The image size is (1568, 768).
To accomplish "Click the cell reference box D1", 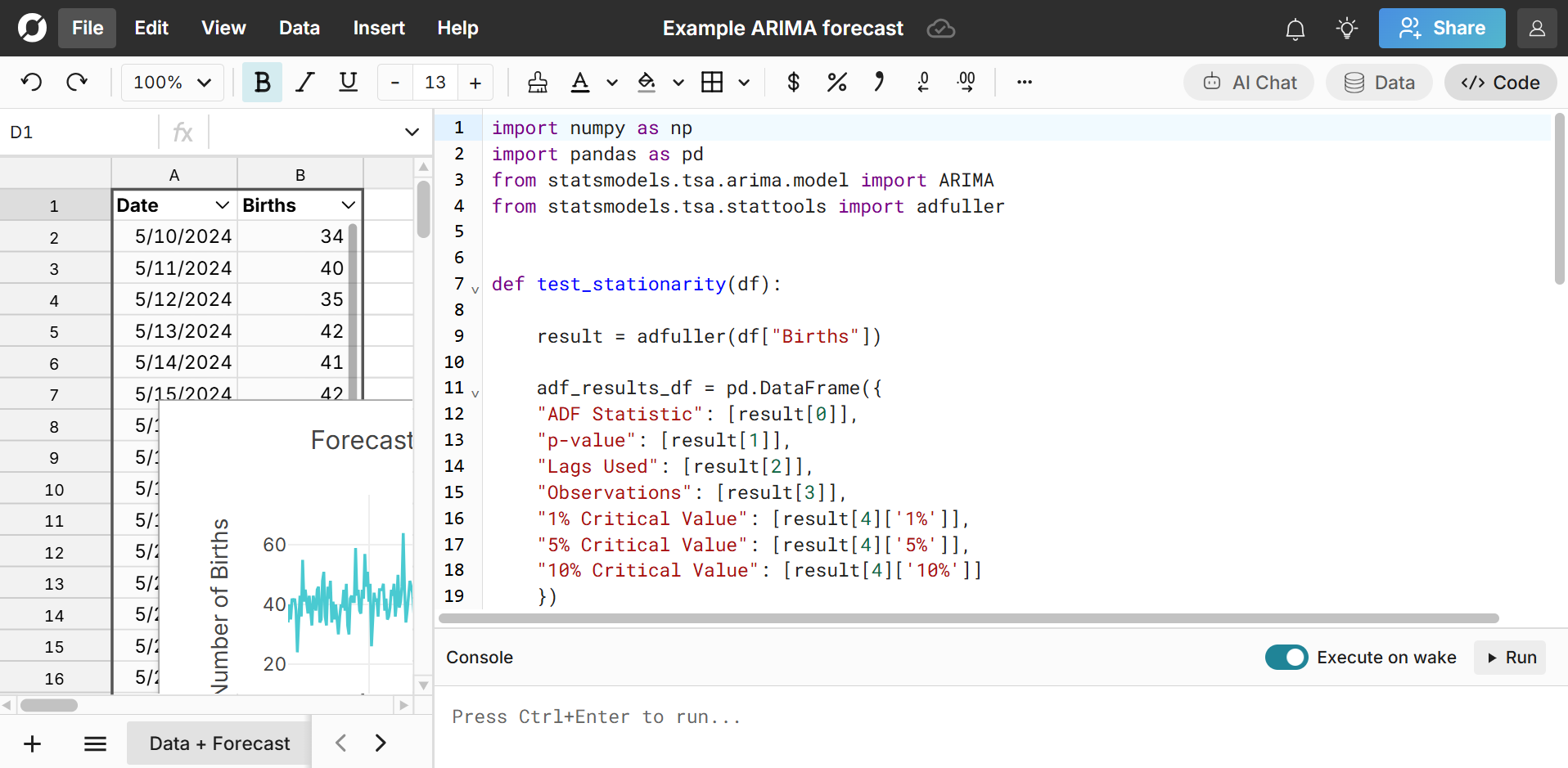I will tap(79, 132).
